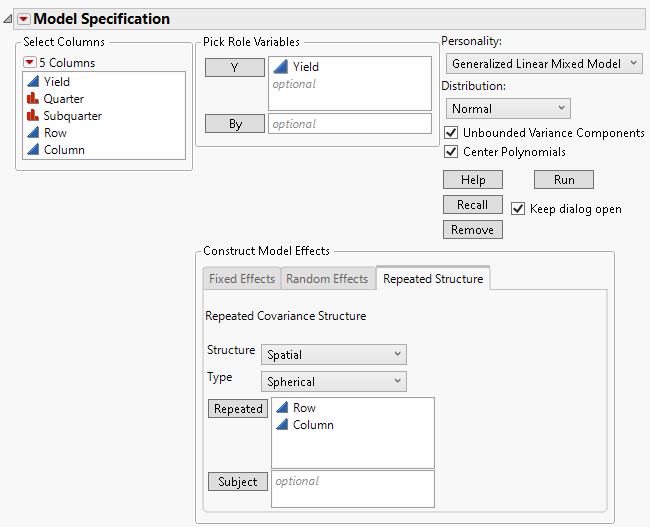The width and height of the screenshot is (650, 527).
Task: Open the red triangle menu beside 5 Columns
Action: [30, 63]
